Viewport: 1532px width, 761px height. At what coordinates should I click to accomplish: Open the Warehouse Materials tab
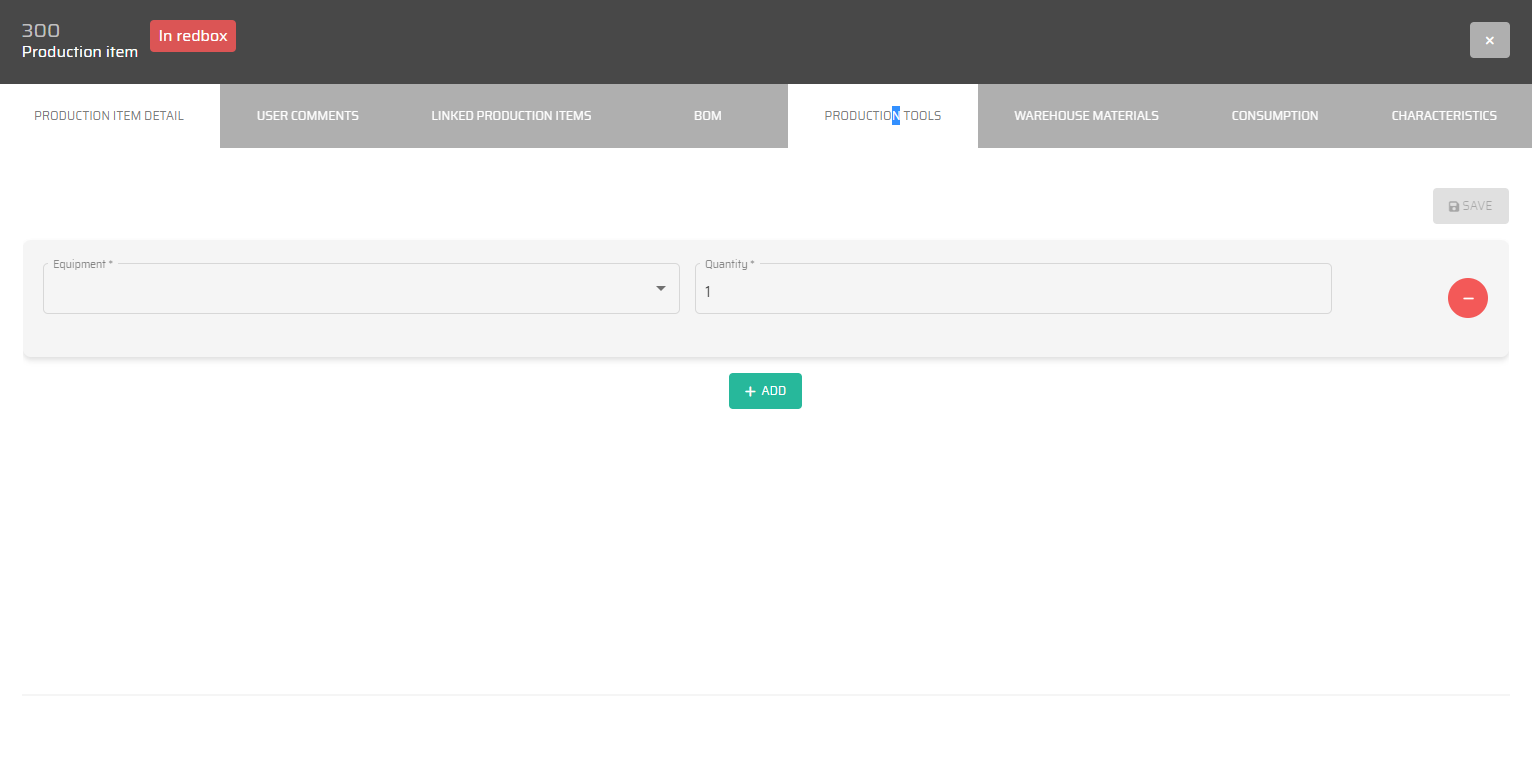(x=1086, y=116)
